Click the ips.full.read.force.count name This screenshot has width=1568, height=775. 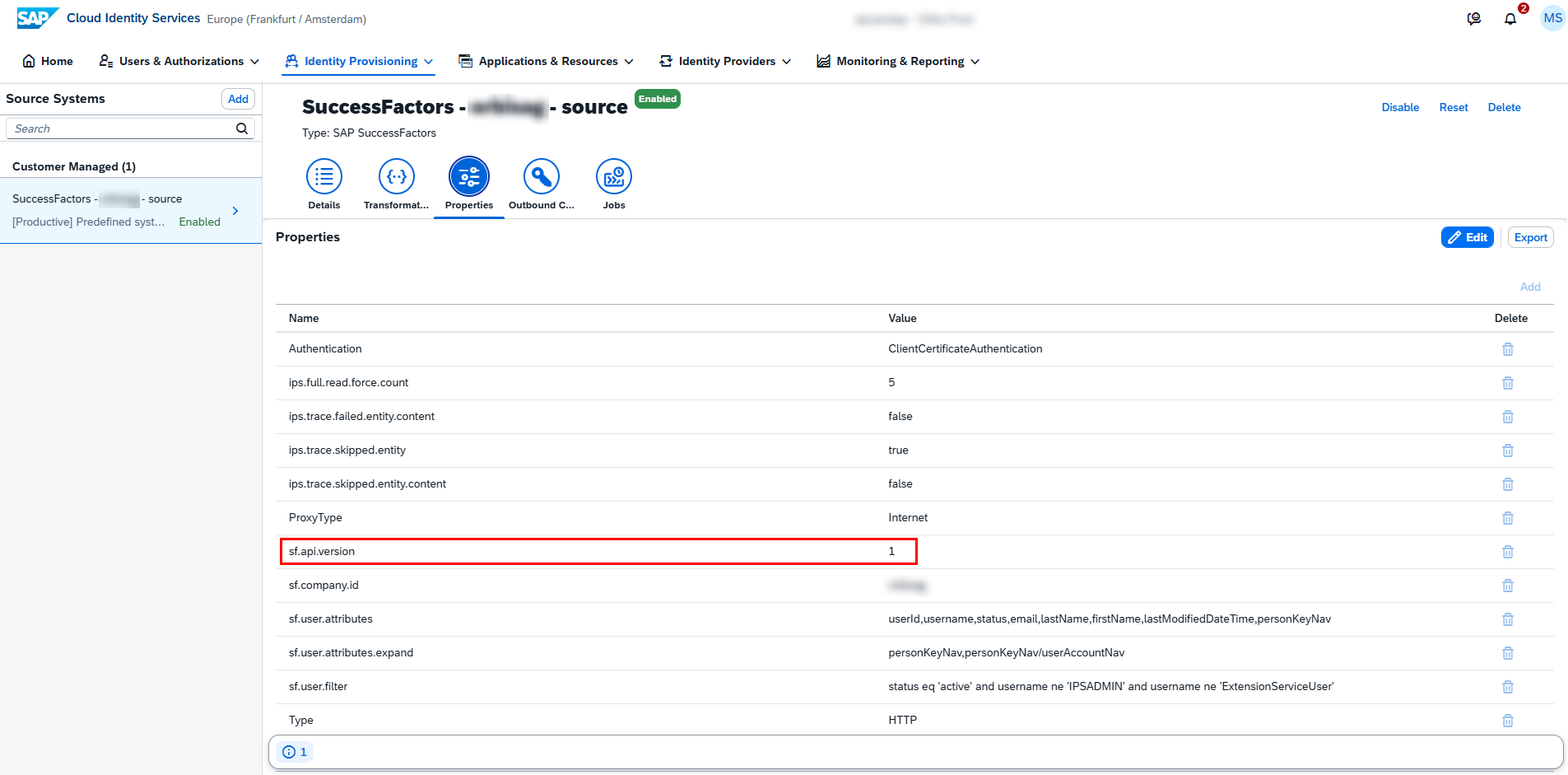(x=348, y=382)
